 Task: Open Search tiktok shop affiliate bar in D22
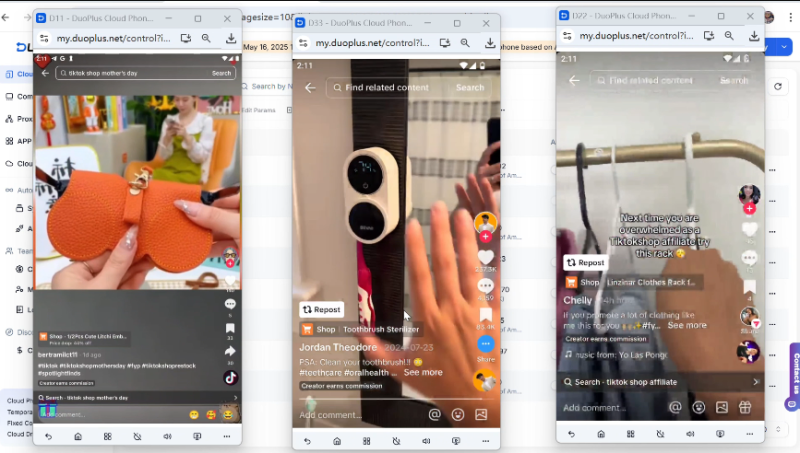pos(660,382)
